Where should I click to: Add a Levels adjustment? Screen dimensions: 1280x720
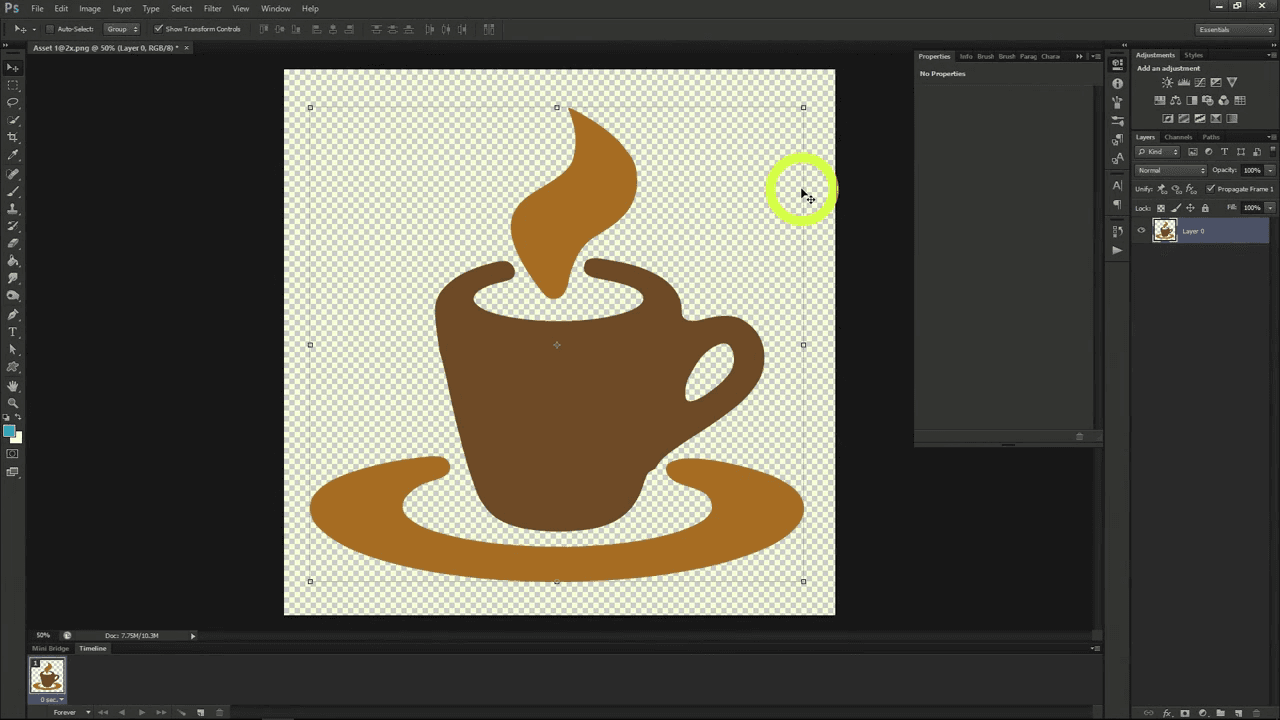pos(1184,82)
